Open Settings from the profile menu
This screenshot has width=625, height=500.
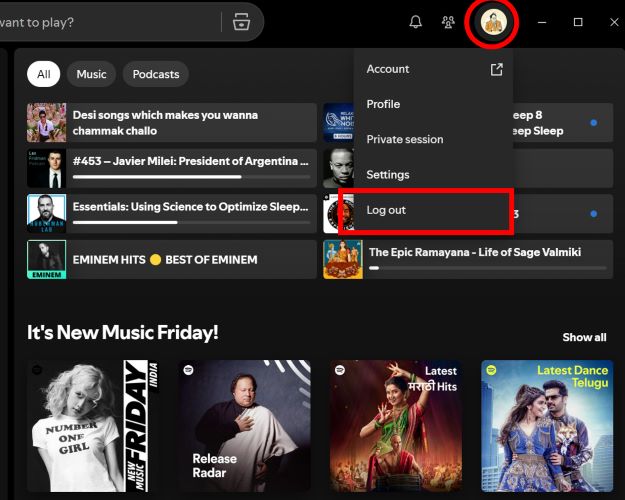tap(434, 174)
